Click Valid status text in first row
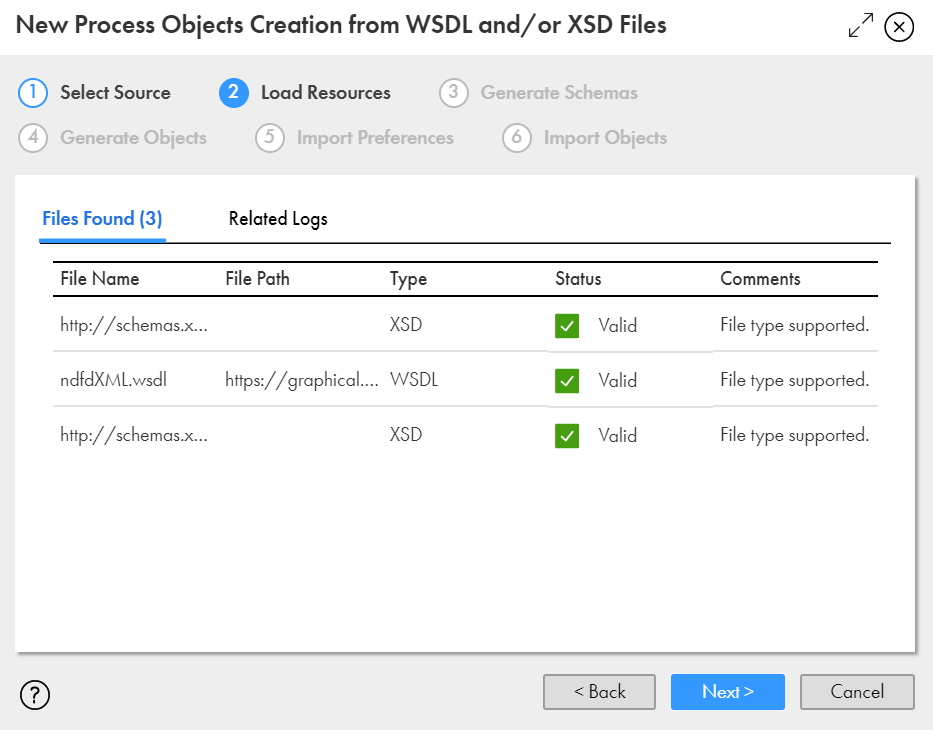This screenshot has width=933, height=730. [618, 325]
